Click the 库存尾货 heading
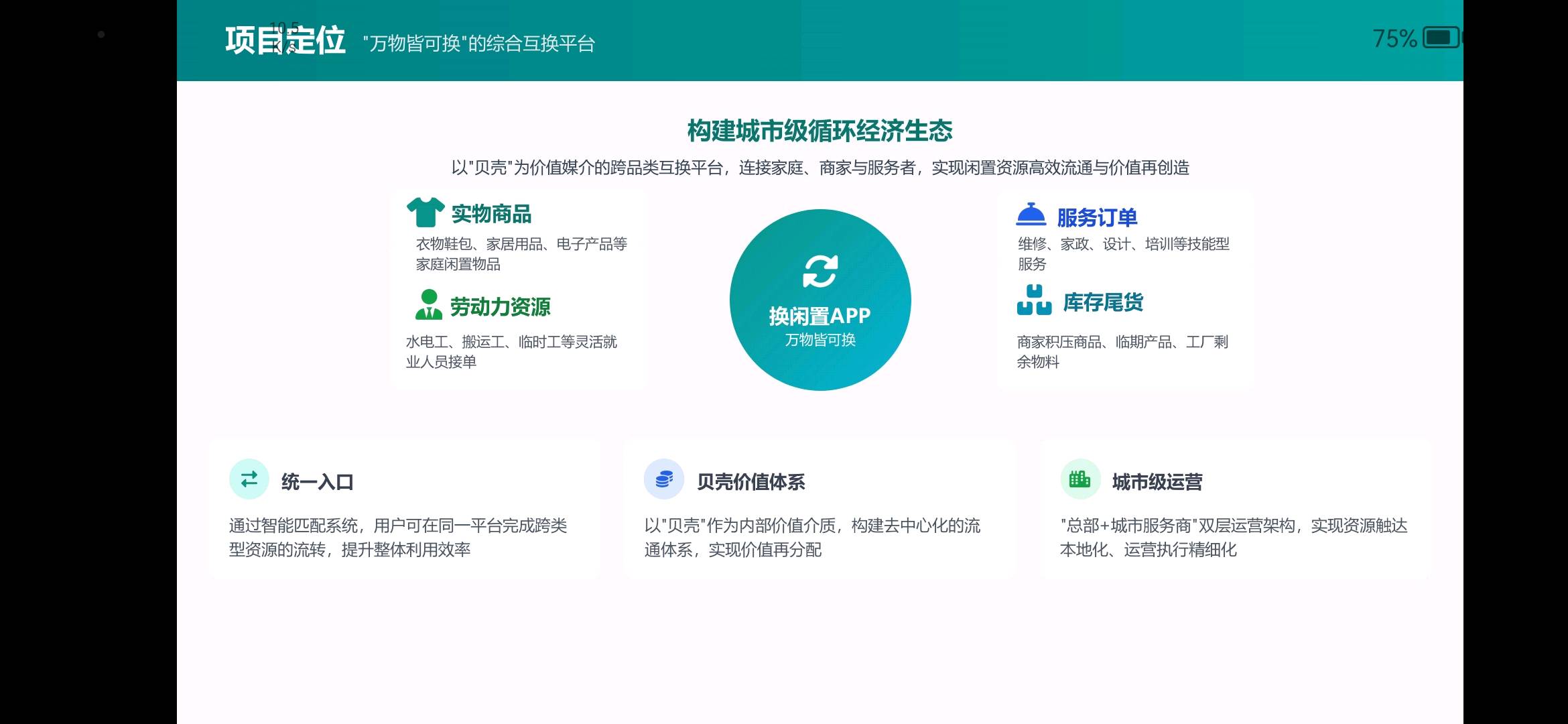 click(1103, 302)
